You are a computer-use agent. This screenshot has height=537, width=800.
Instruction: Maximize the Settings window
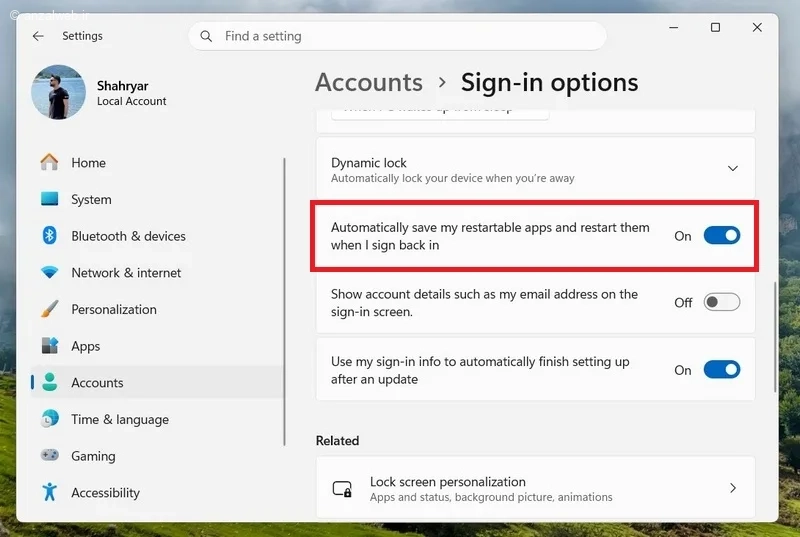coord(715,28)
